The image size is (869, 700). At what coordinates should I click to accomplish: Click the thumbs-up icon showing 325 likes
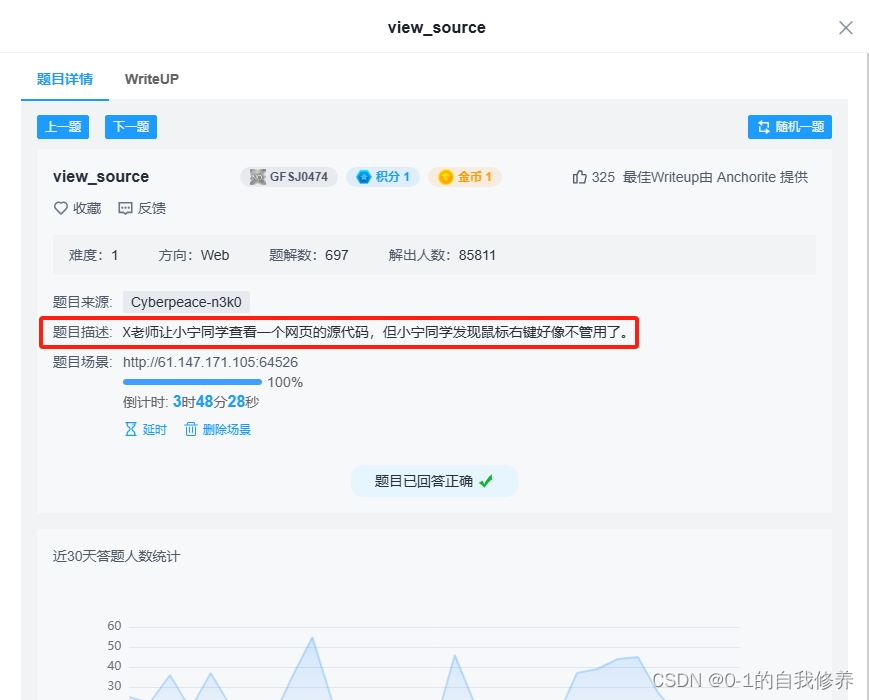(x=581, y=176)
